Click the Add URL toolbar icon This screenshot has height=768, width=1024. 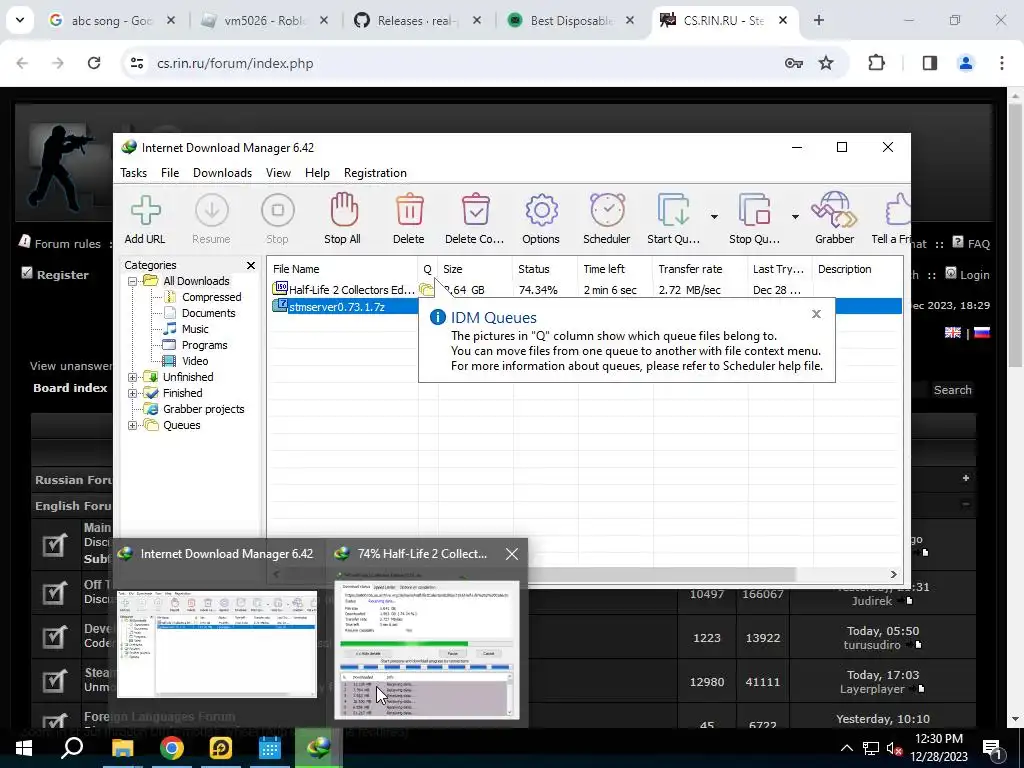point(145,210)
